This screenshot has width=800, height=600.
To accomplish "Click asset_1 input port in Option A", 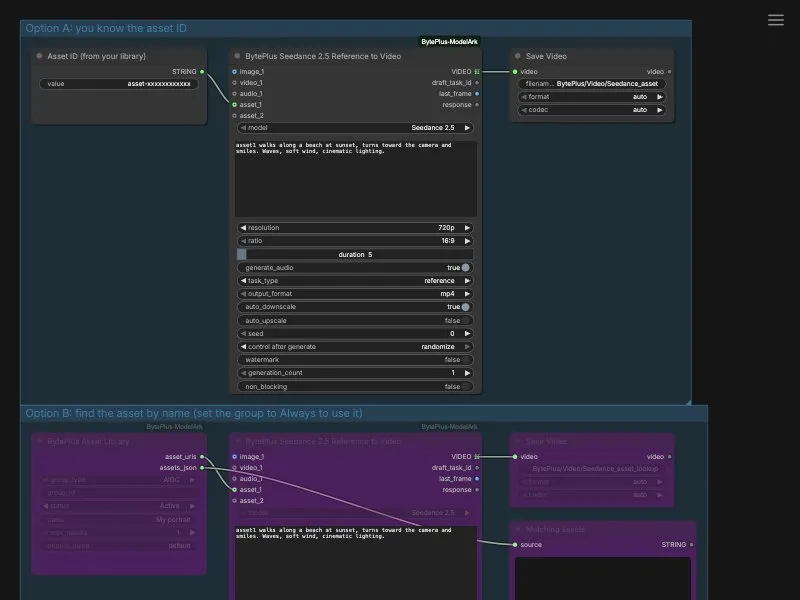I will tap(234, 105).
